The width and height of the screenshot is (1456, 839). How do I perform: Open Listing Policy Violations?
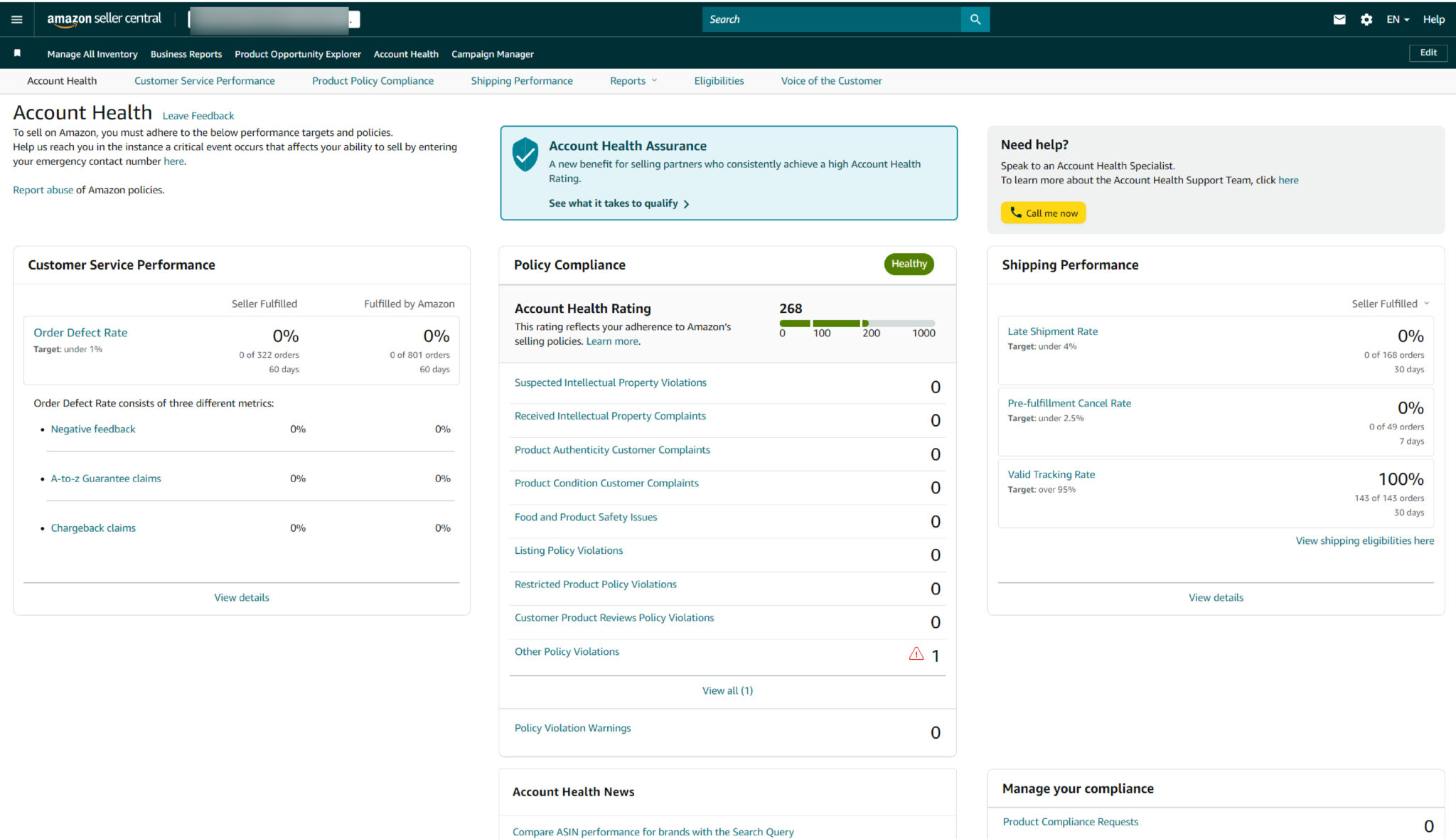coord(569,551)
